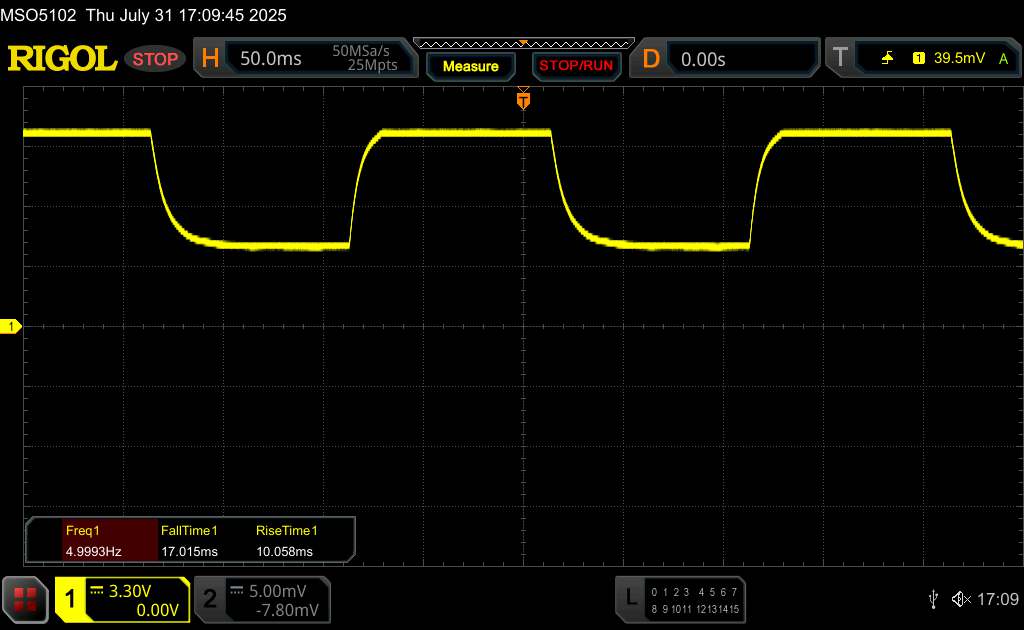
Task: Open the Measure menu
Action: click(x=470, y=66)
